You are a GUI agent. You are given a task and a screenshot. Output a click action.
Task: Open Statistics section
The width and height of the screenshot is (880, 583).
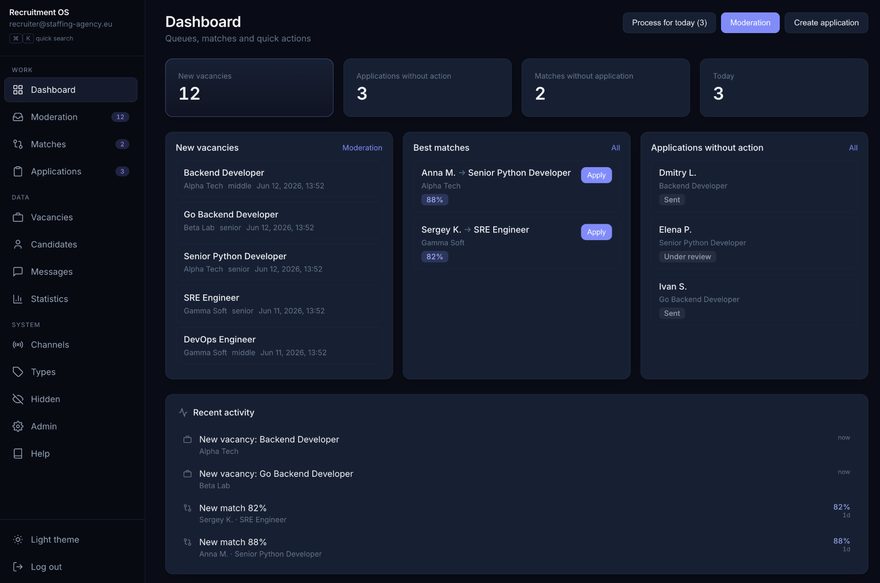point(71,299)
